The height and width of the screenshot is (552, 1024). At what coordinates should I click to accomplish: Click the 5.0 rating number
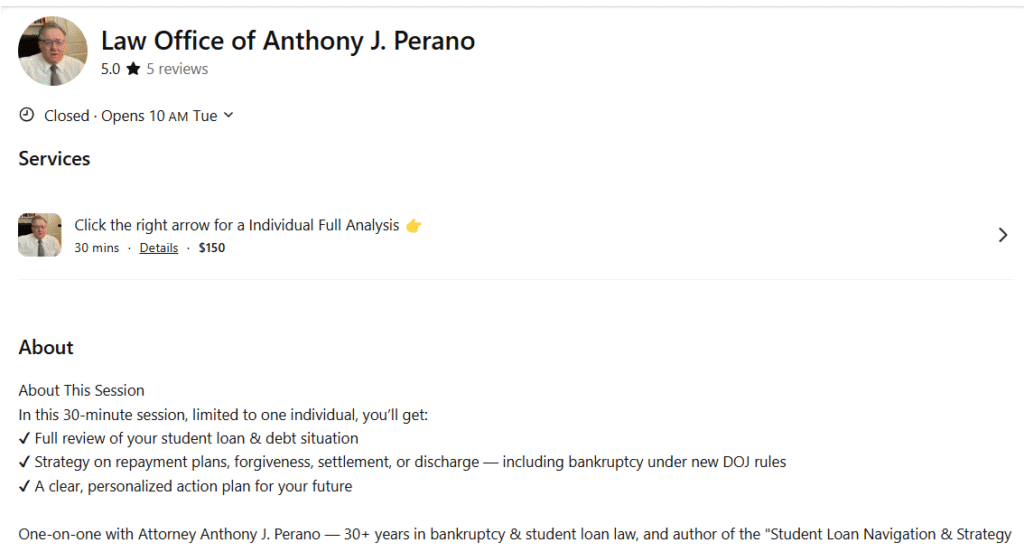[x=110, y=70]
